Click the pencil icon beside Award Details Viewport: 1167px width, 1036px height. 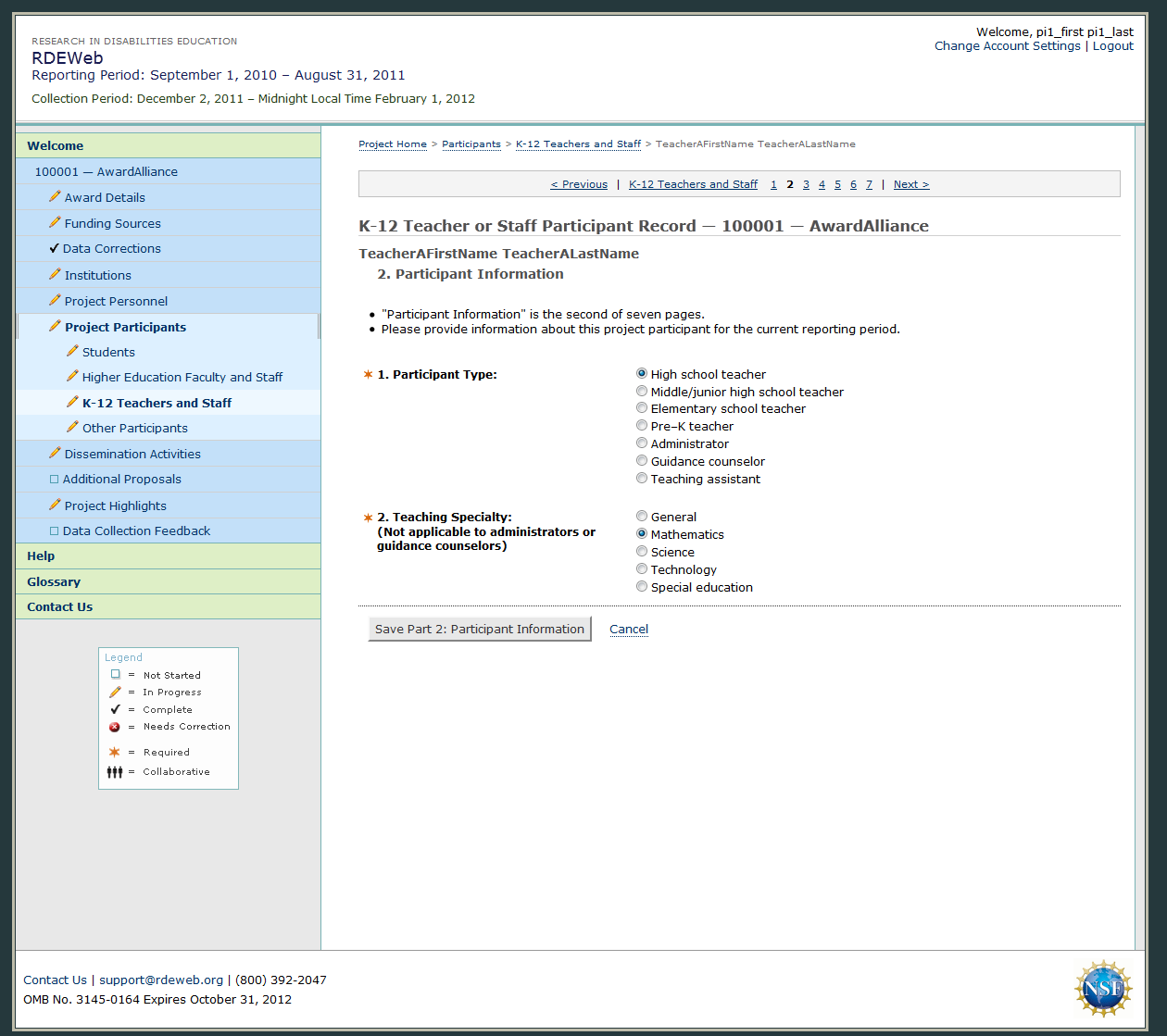(55, 196)
